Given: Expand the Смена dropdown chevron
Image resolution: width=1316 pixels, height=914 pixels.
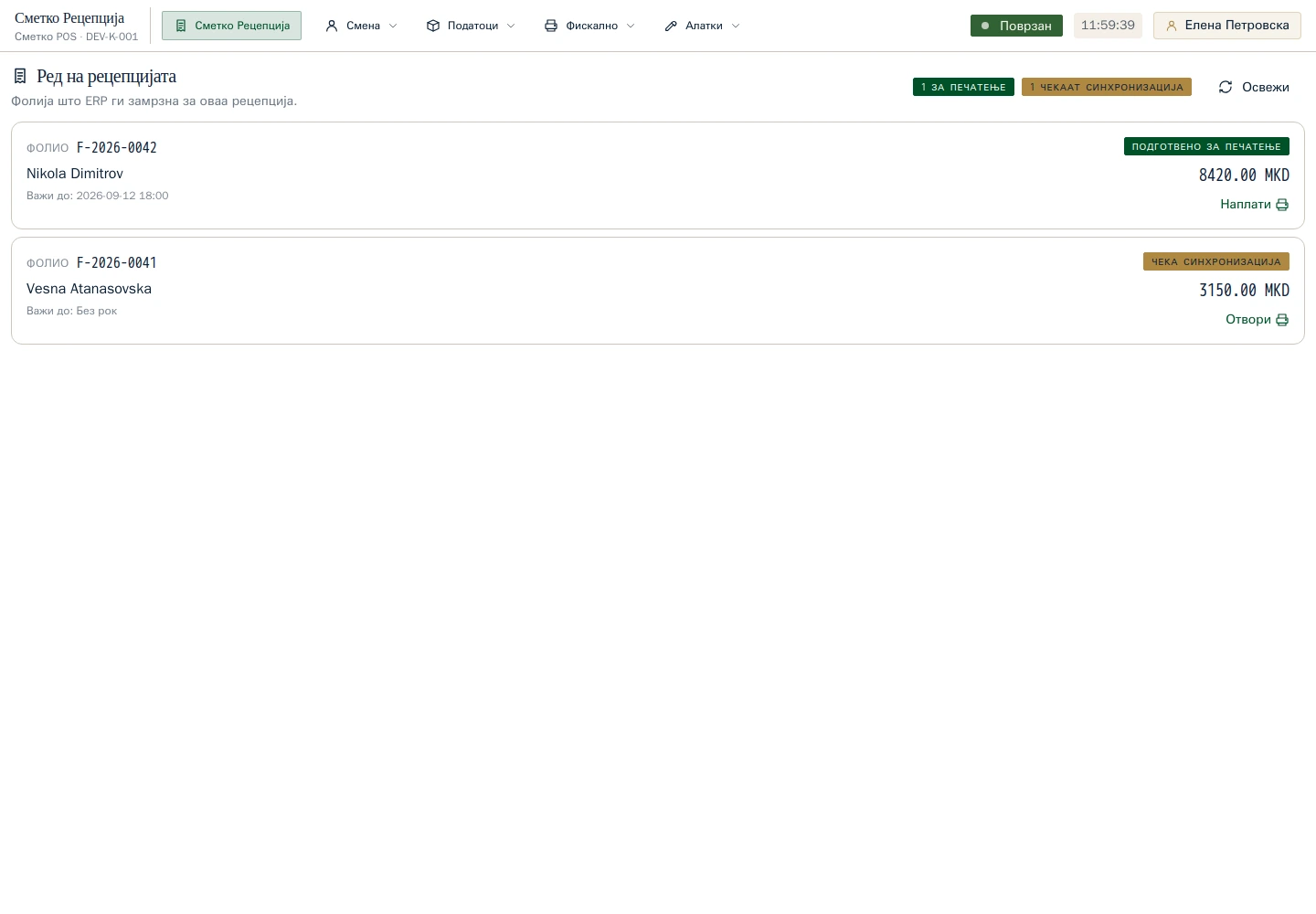Looking at the screenshot, I should tap(393, 26).
